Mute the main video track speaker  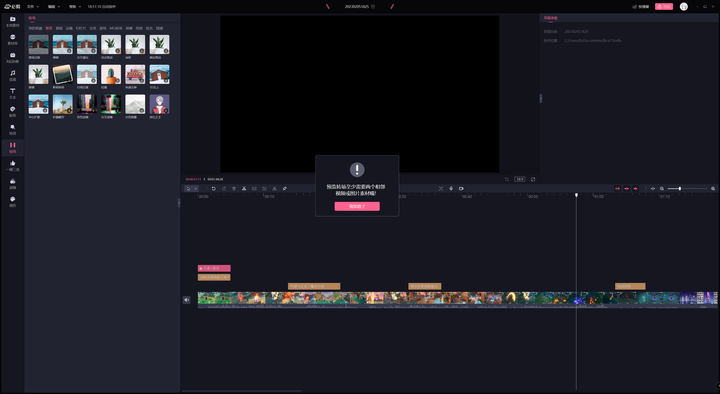point(186,300)
